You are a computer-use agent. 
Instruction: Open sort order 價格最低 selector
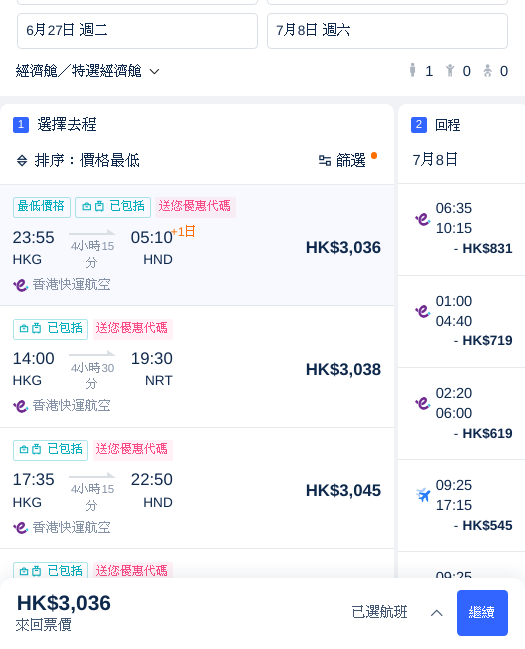(x=87, y=161)
